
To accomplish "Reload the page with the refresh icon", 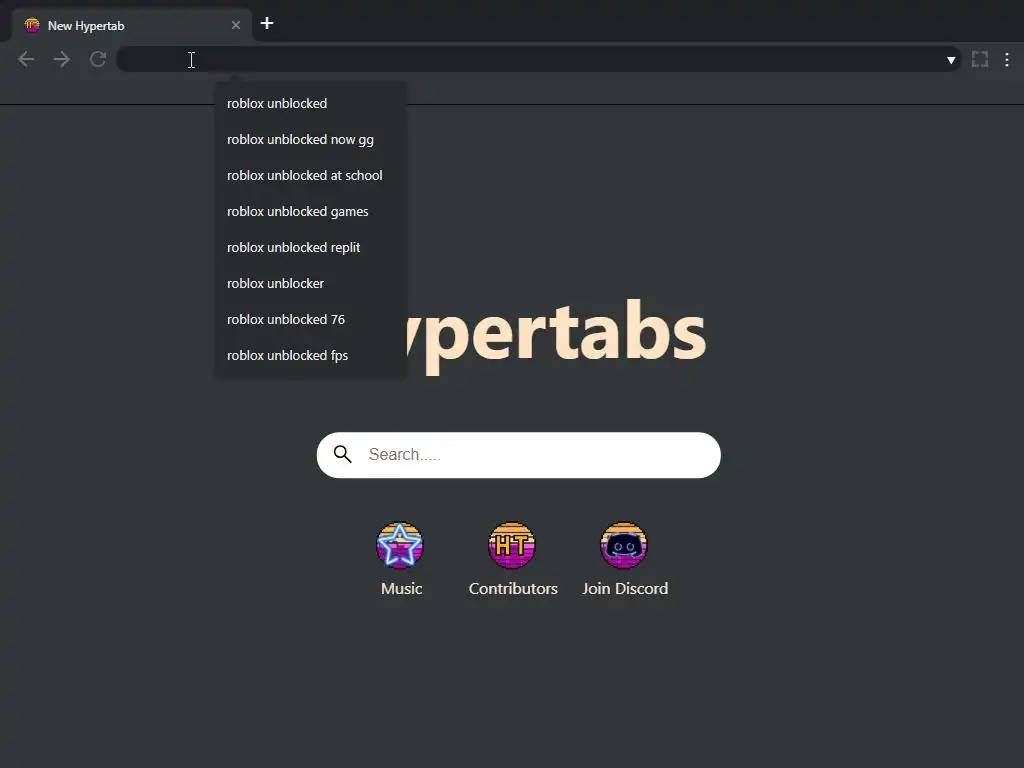I will 98,59.
